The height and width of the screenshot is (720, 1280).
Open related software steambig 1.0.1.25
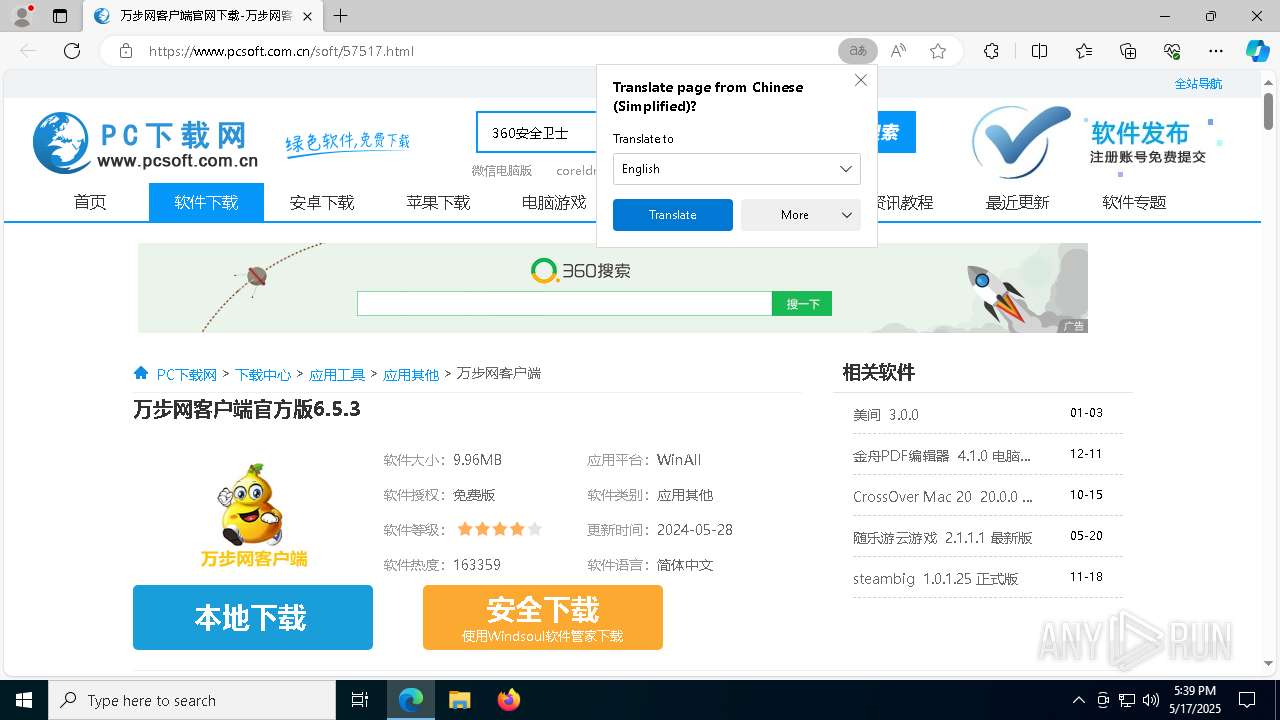click(936, 578)
